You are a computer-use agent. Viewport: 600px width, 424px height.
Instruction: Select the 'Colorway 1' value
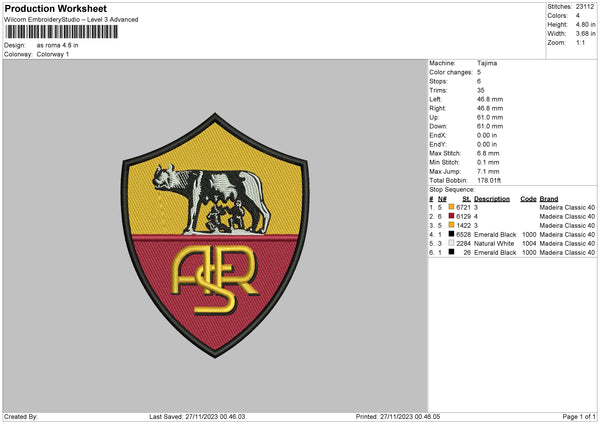coord(53,54)
